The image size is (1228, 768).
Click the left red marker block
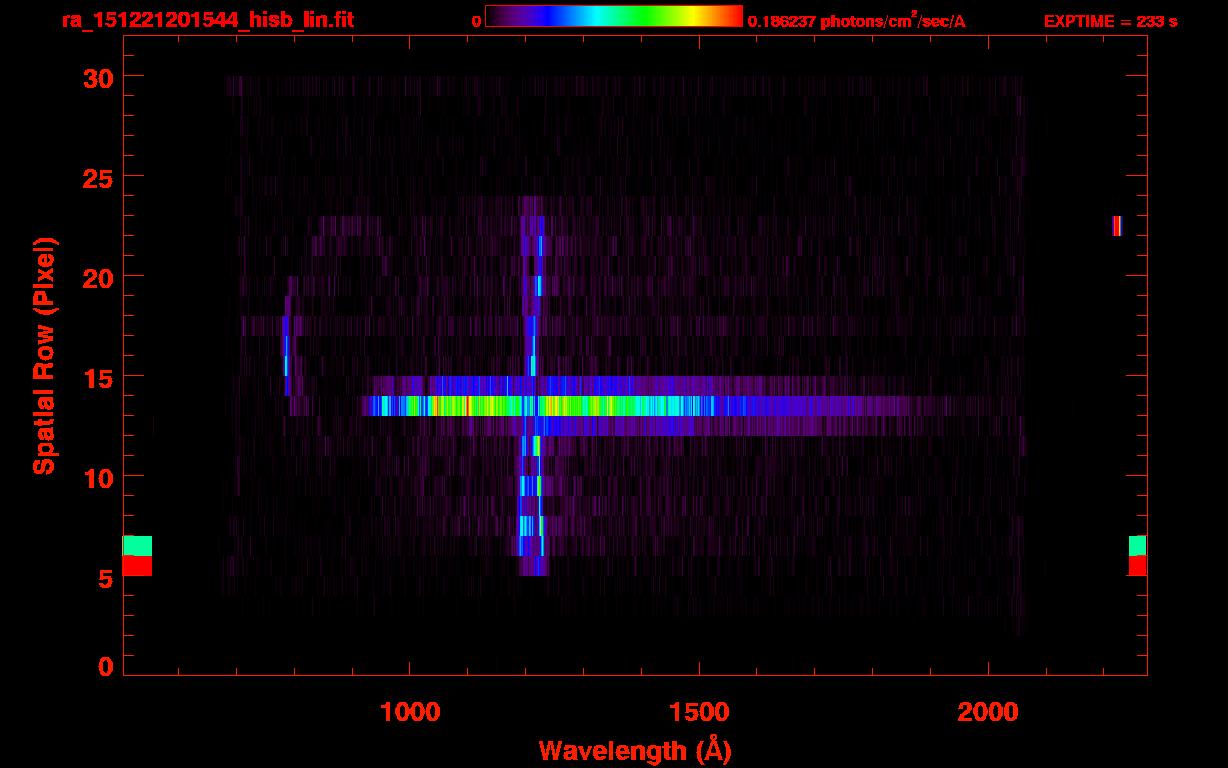click(137, 566)
